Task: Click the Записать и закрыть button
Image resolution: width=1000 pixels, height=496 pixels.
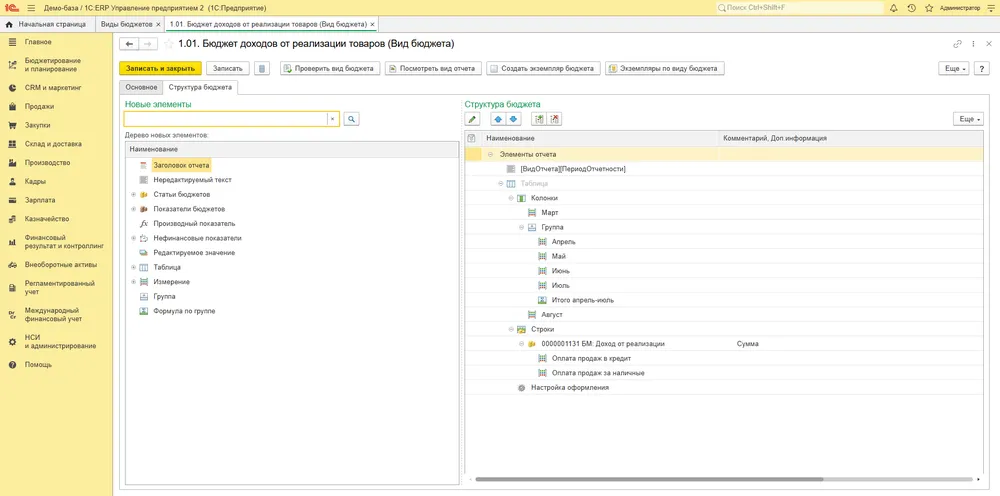Action: 160,68
